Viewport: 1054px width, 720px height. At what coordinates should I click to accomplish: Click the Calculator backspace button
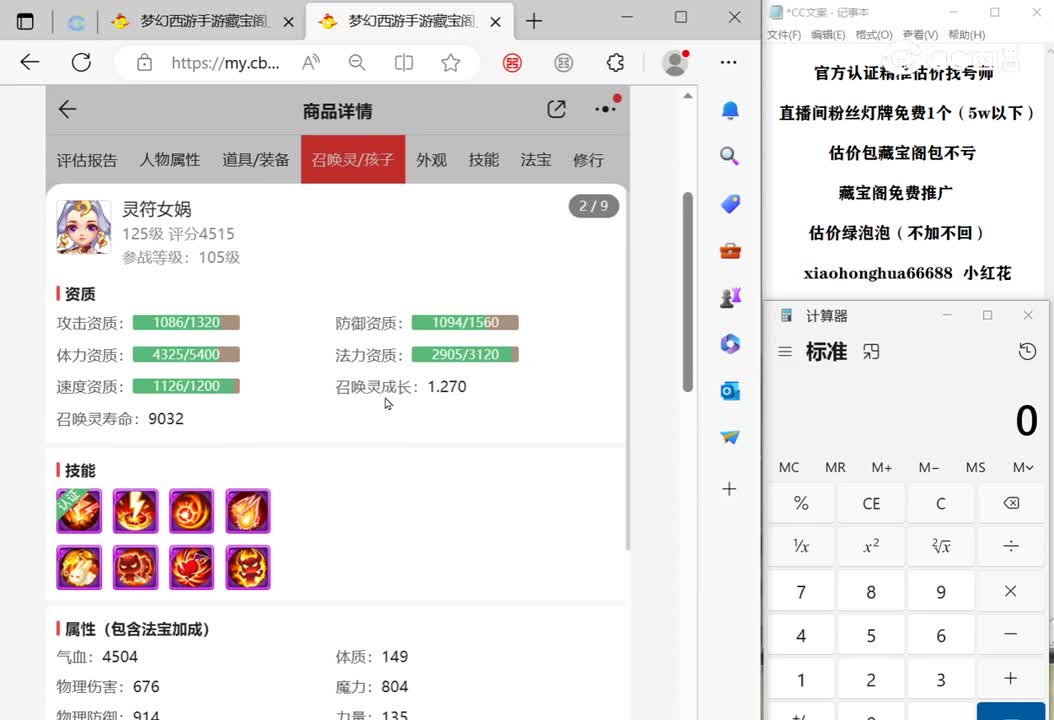coord(1011,504)
